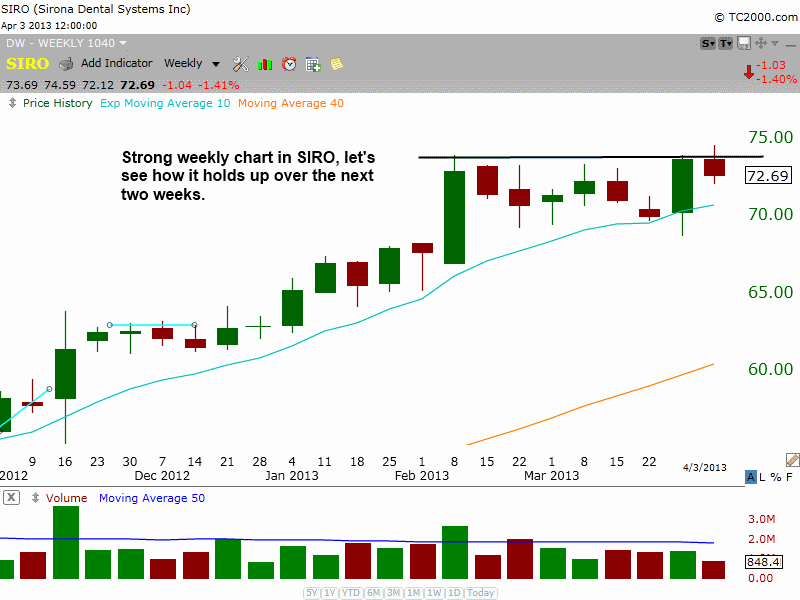800x600 pixels.
Task: Click the red down-arrow change indicator
Action: 748,72
